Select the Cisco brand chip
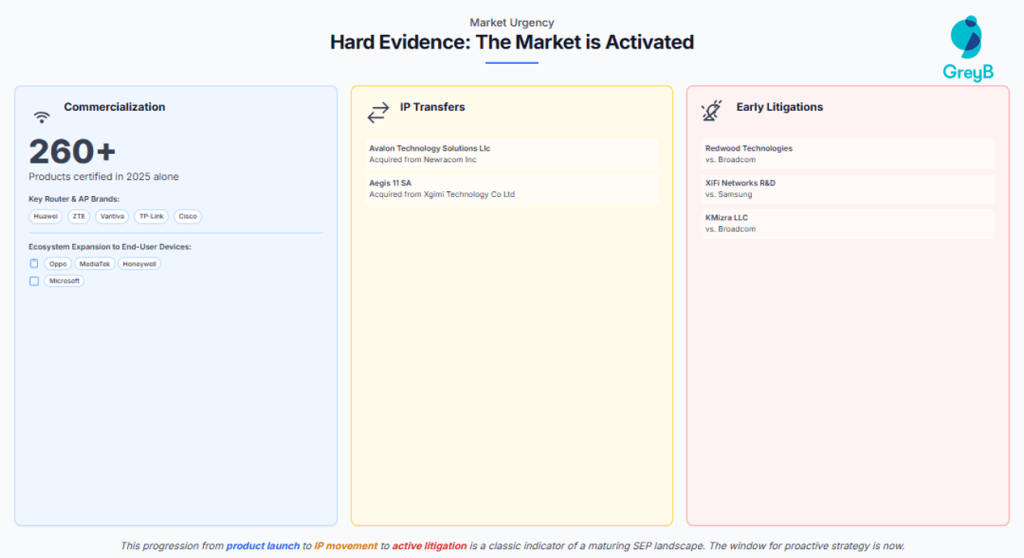 pyautogui.click(x=188, y=216)
